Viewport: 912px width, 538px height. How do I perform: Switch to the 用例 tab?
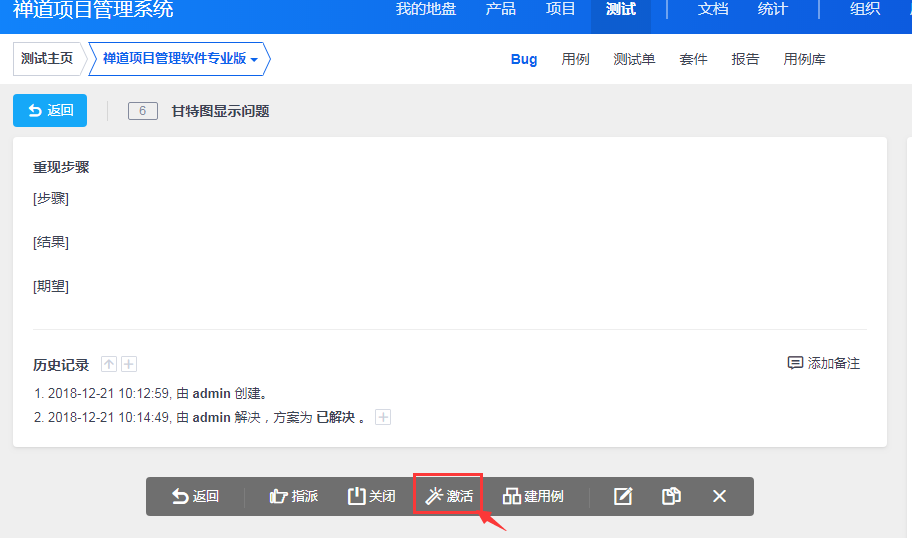click(x=575, y=59)
